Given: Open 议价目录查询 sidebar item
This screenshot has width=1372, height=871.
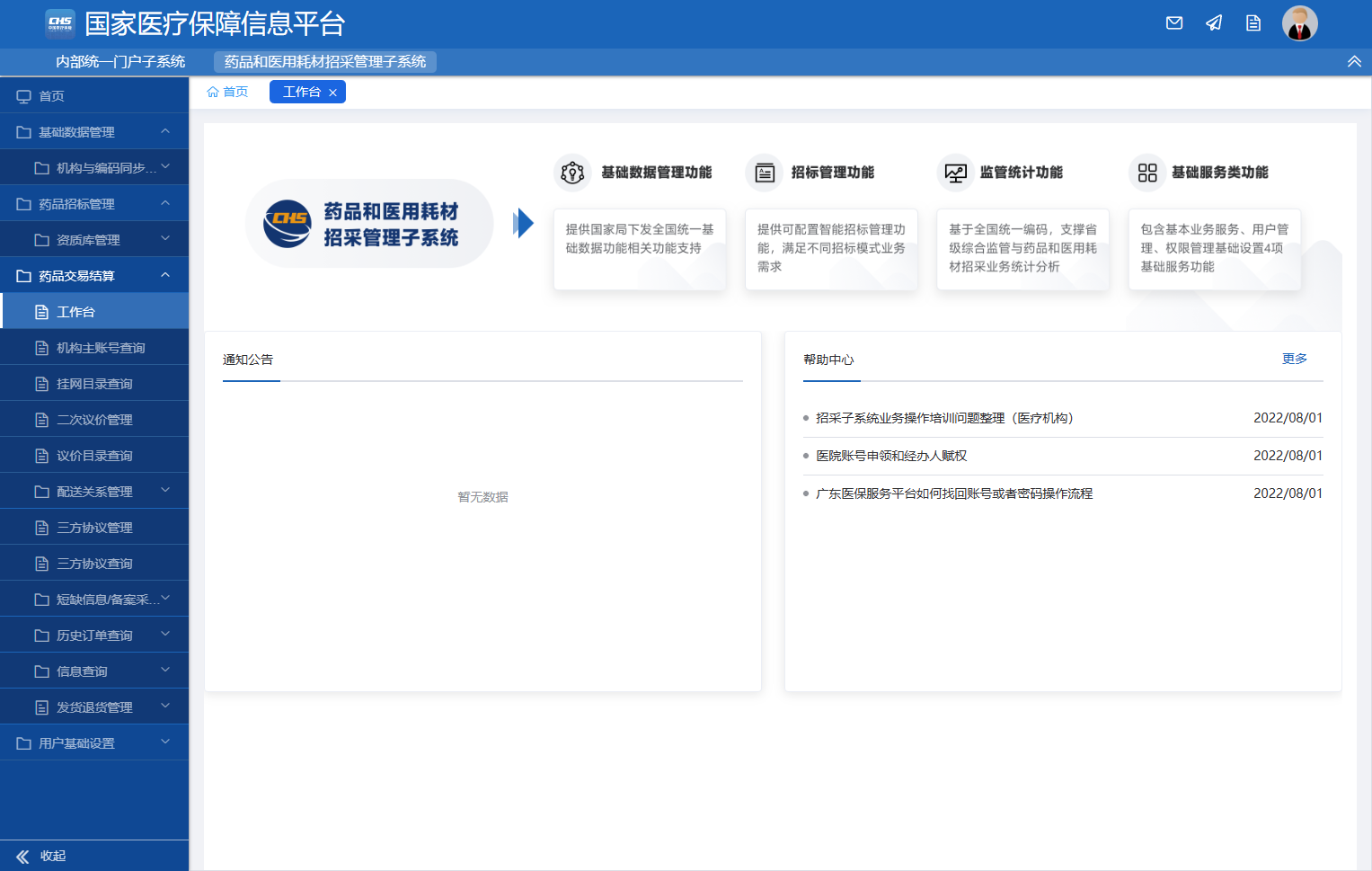Looking at the screenshot, I should [94, 456].
